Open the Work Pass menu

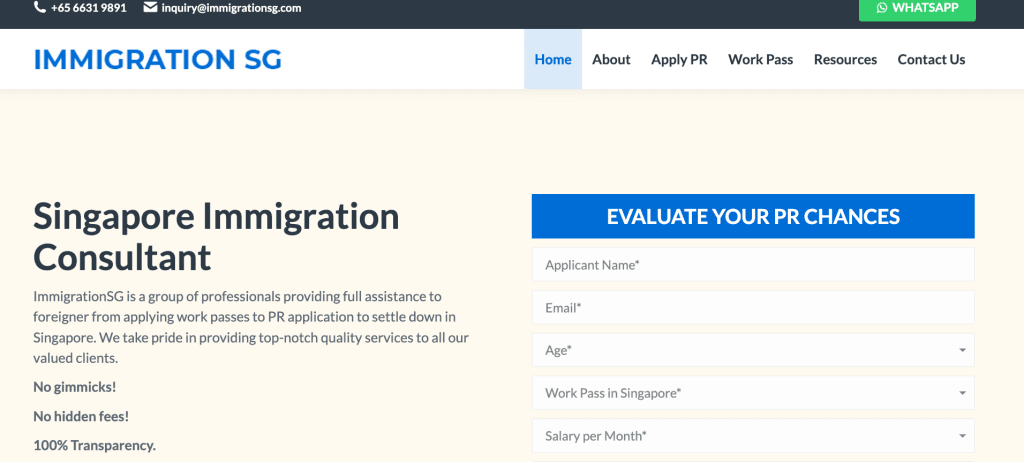click(x=760, y=59)
